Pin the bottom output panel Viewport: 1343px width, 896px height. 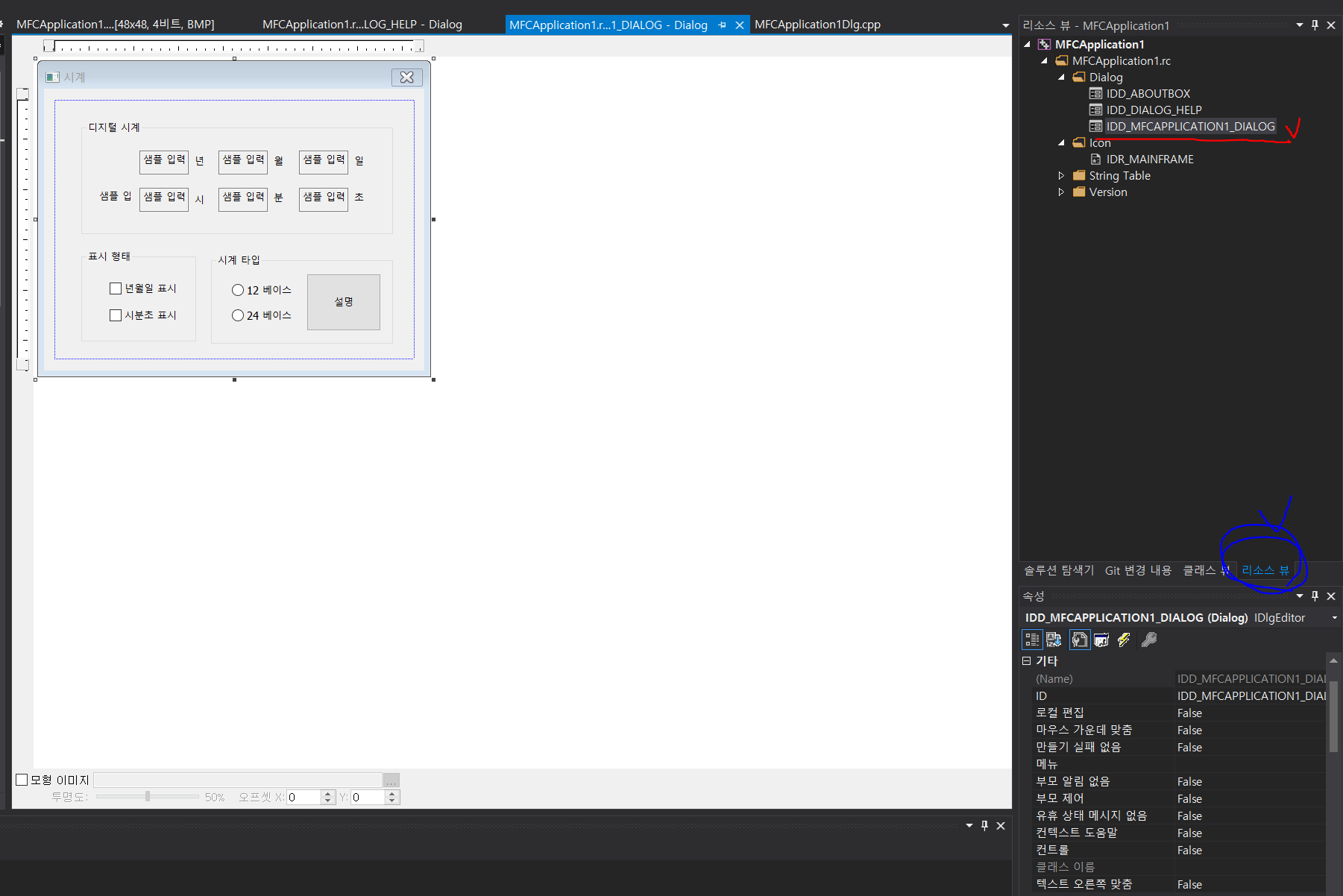pos(984,825)
